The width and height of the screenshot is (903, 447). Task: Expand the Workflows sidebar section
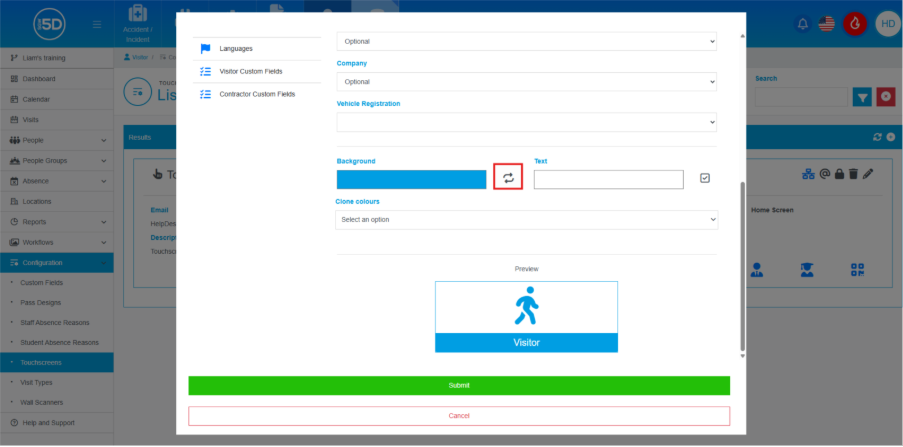pos(56,242)
